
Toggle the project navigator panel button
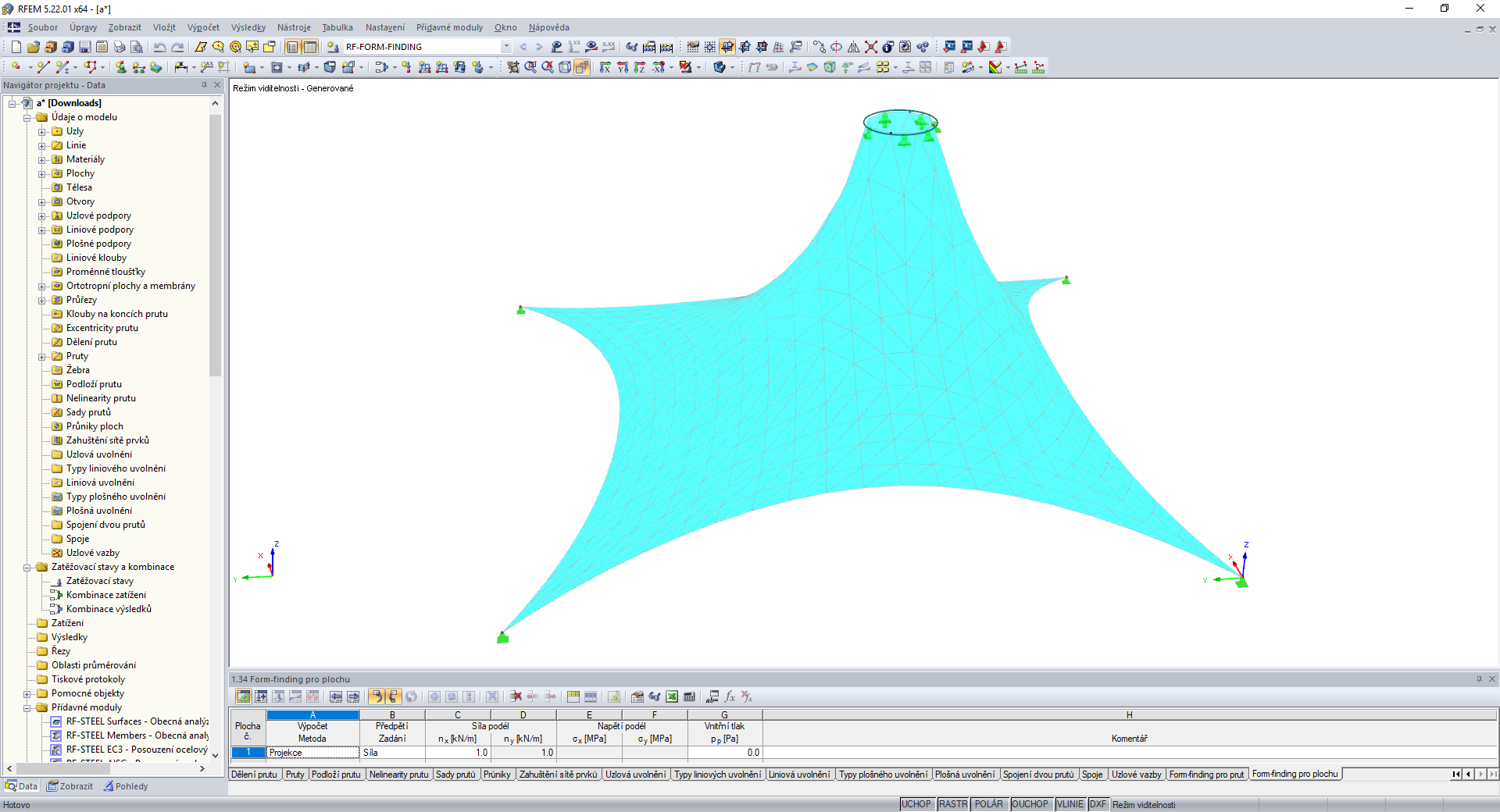(292, 47)
